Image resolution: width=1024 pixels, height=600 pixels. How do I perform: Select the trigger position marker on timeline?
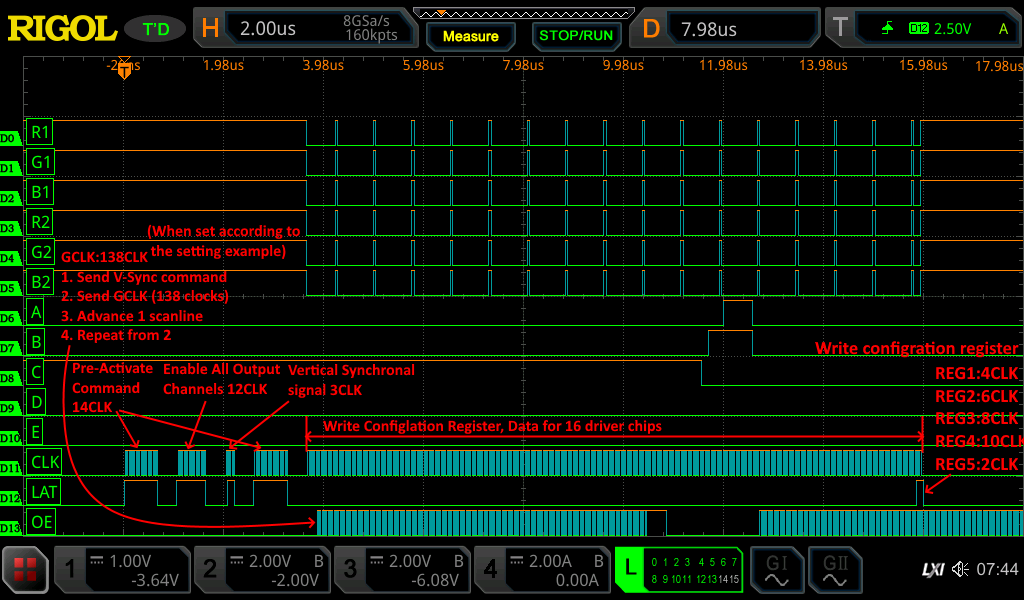(124, 68)
